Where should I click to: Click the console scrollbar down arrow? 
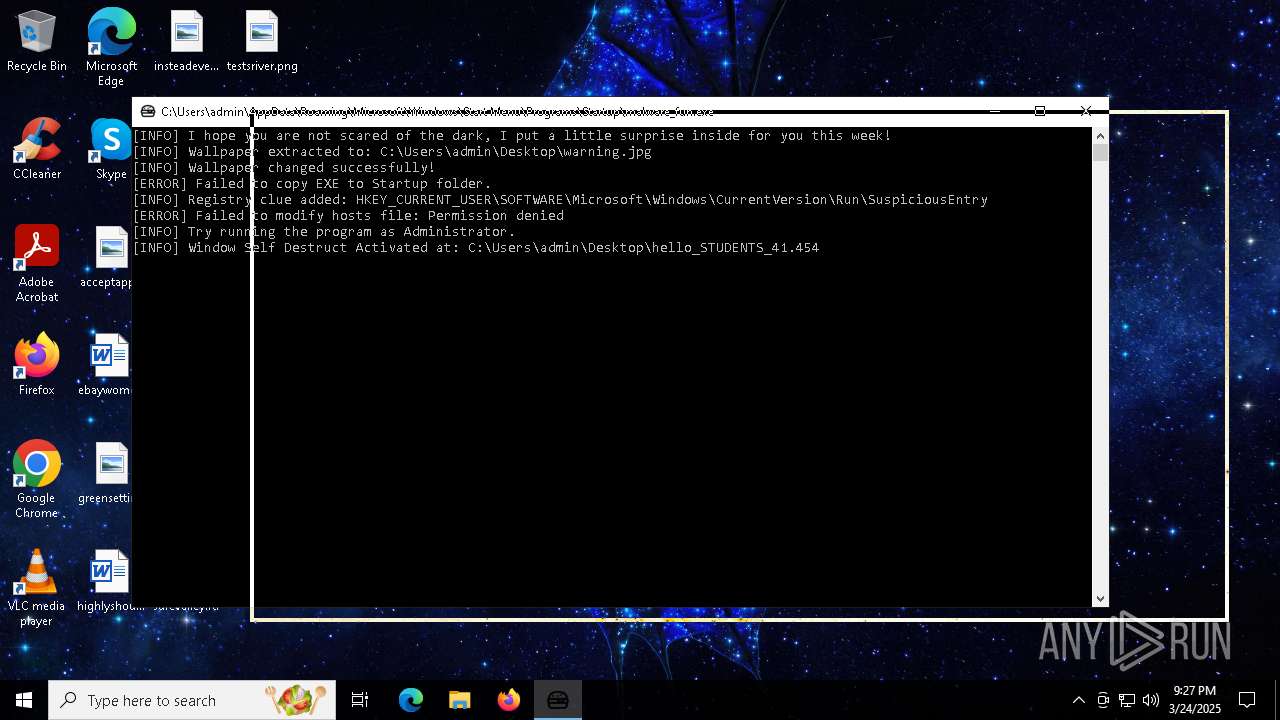(x=1100, y=598)
